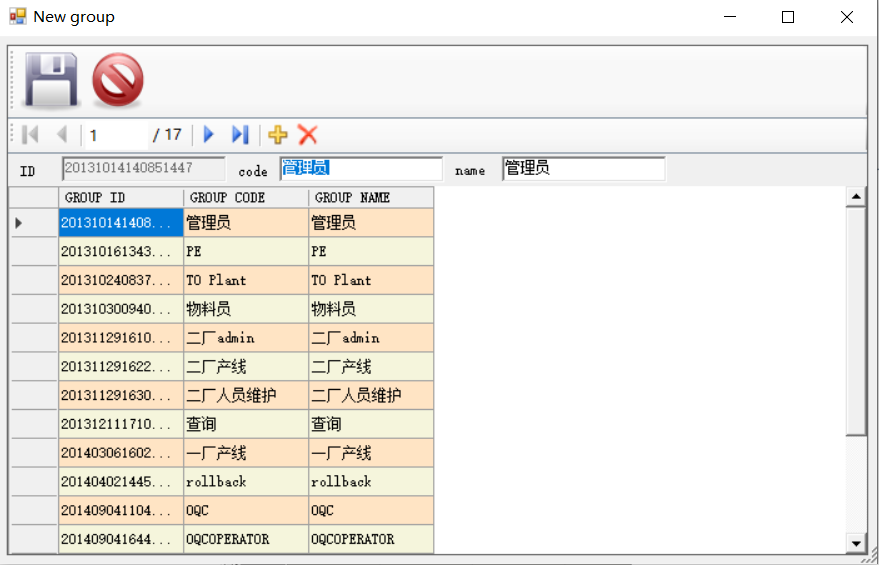Viewport: 879px width, 565px height.
Task: Sort by the GROUP ID column header
Action: [121, 197]
